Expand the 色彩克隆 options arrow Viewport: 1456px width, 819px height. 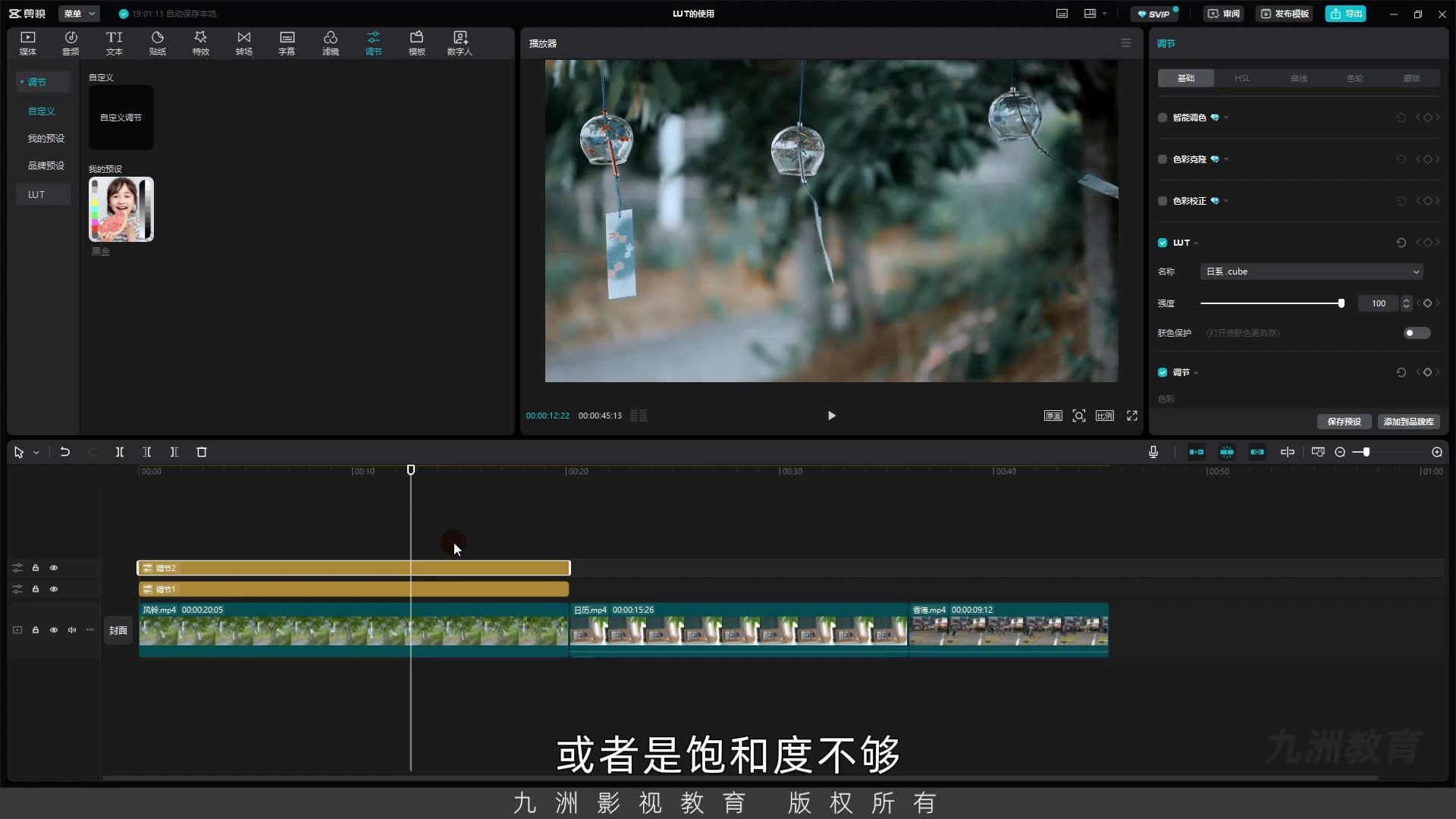(x=1226, y=159)
